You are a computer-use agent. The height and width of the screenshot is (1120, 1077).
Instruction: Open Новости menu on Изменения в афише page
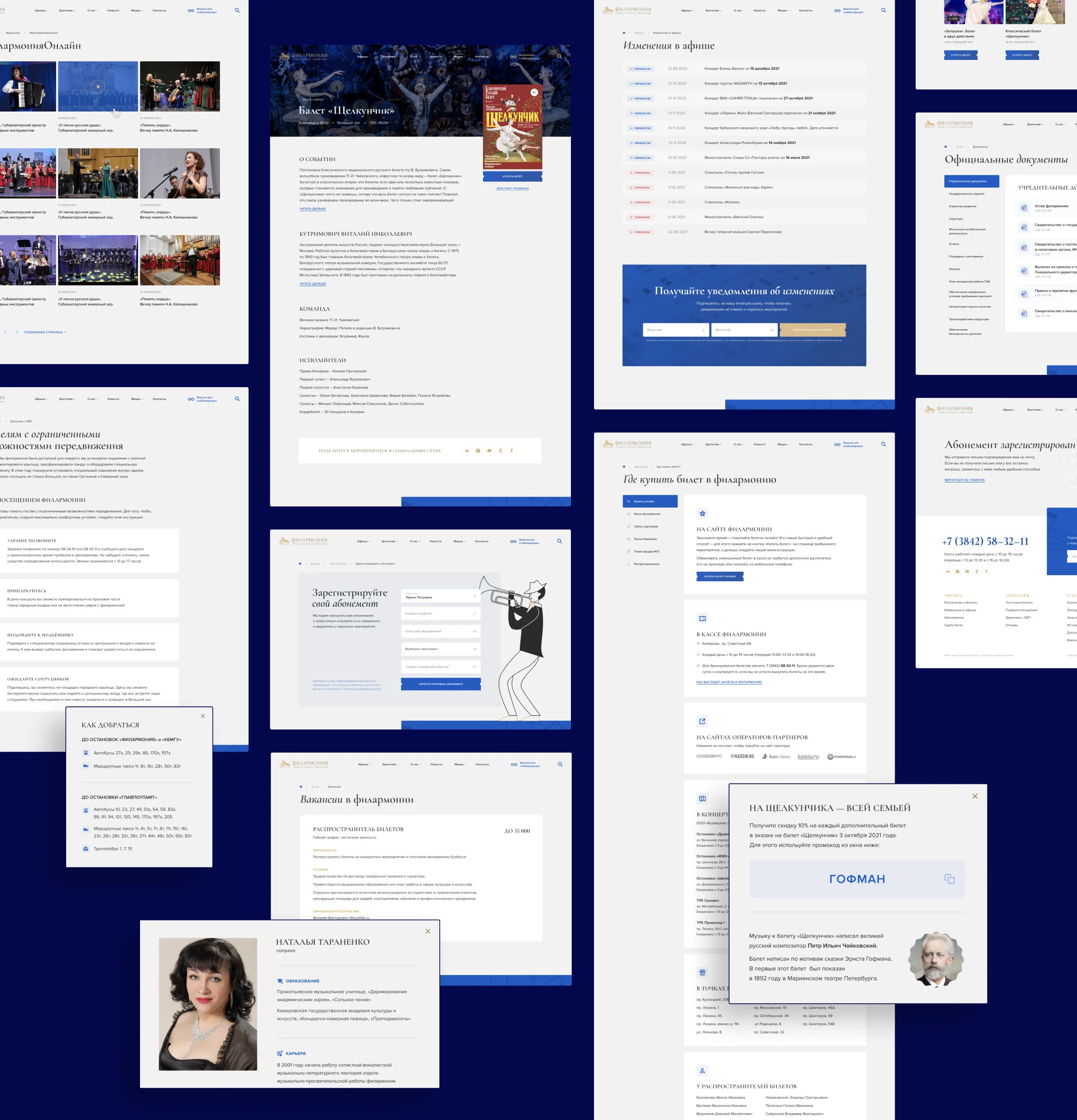[x=759, y=10]
